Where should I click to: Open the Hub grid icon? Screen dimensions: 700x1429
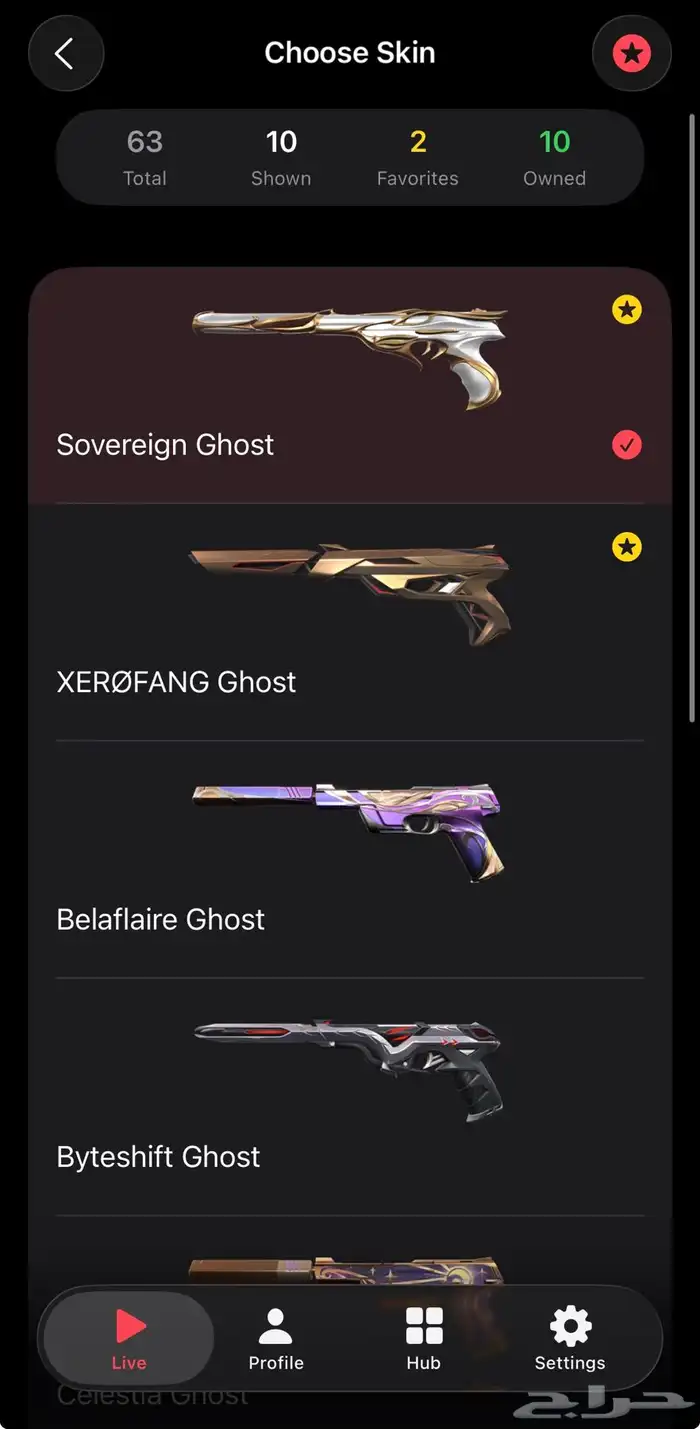424,1326
